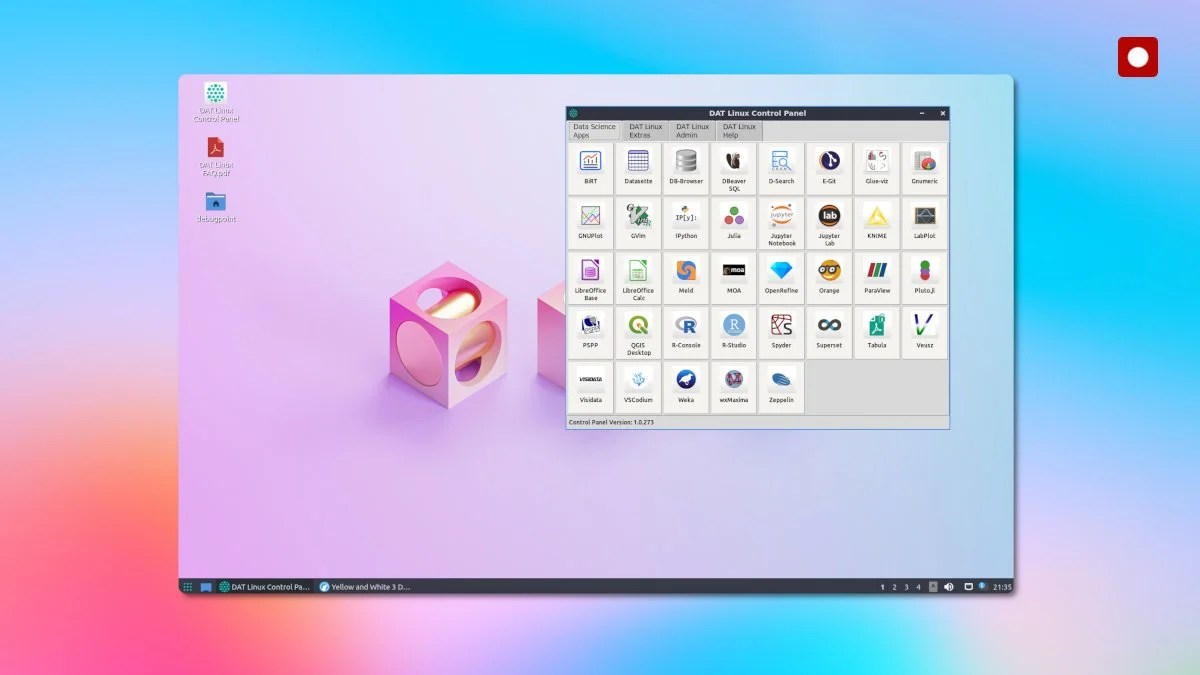Select the DAT Linux FAQ.pdf desktop file

pyautogui.click(x=216, y=157)
